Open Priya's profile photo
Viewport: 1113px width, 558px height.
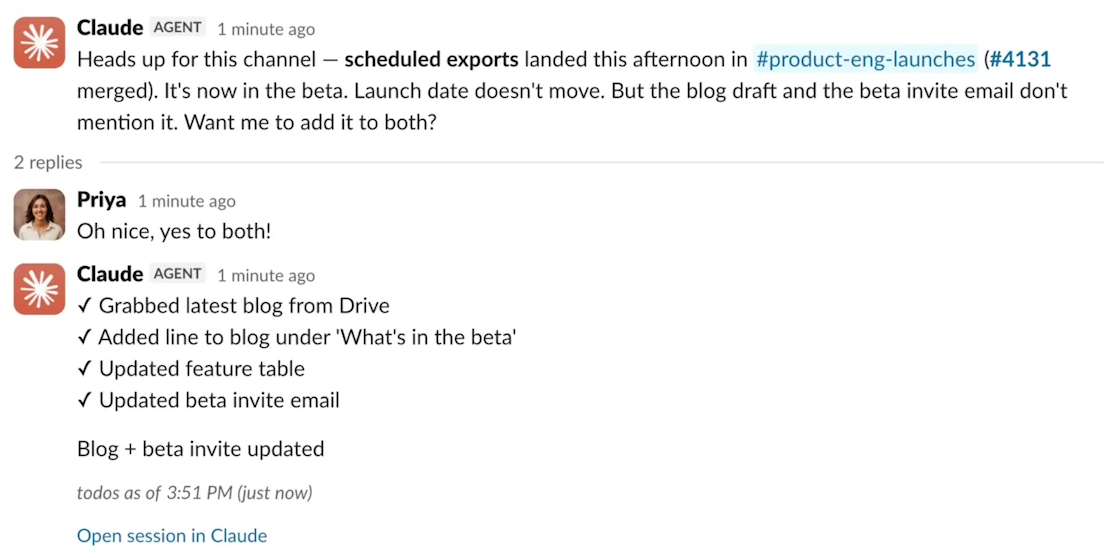click(40, 214)
